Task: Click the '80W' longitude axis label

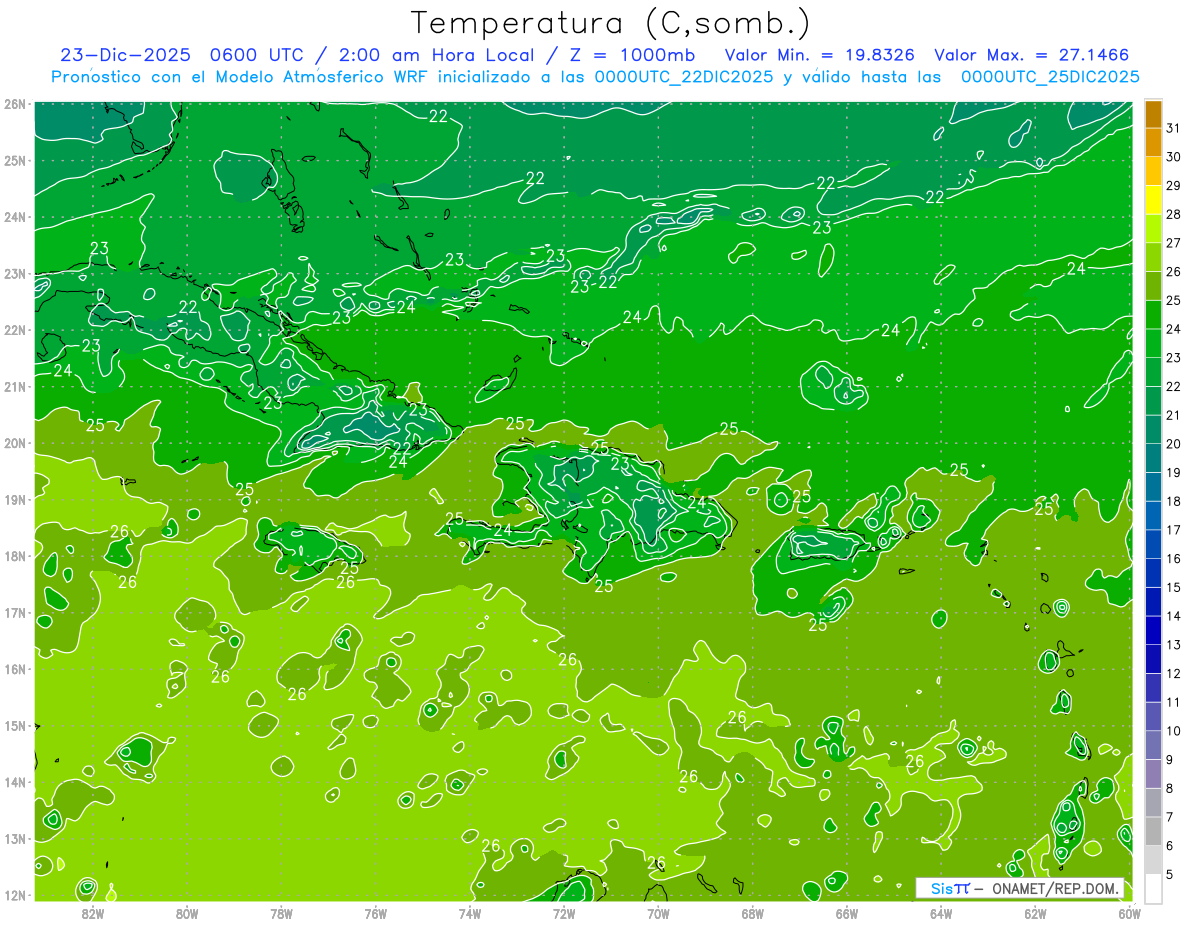Action: pos(186,913)
